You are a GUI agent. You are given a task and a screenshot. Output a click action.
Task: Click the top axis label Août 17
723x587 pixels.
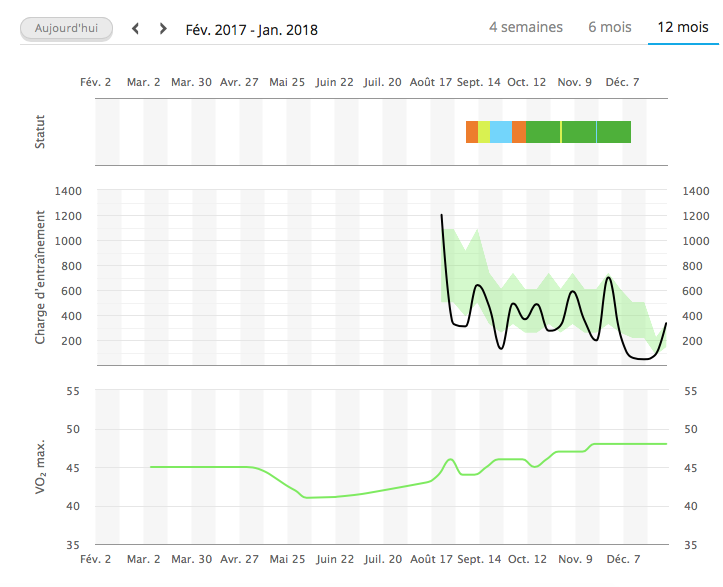pos(430,82)
